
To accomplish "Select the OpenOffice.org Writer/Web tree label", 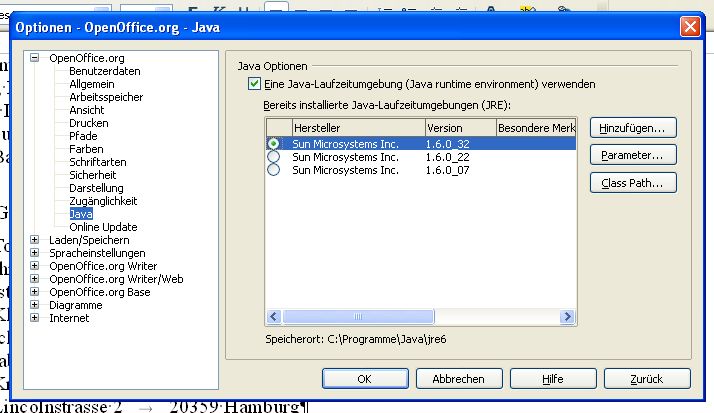I will pos(116,279).
